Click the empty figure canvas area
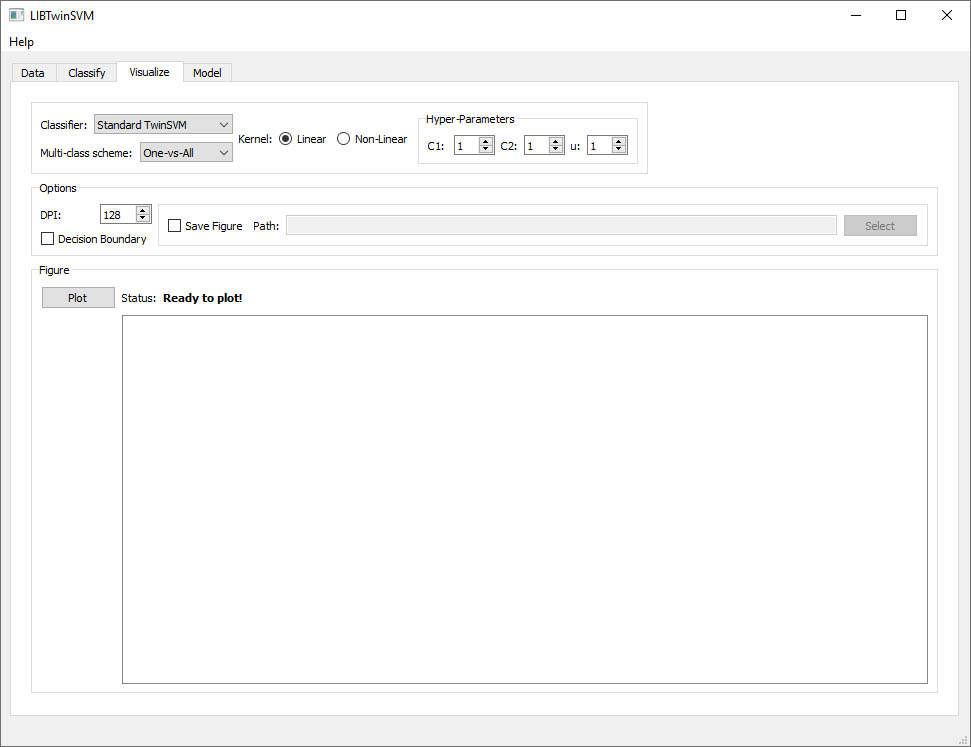 (525, 499)
